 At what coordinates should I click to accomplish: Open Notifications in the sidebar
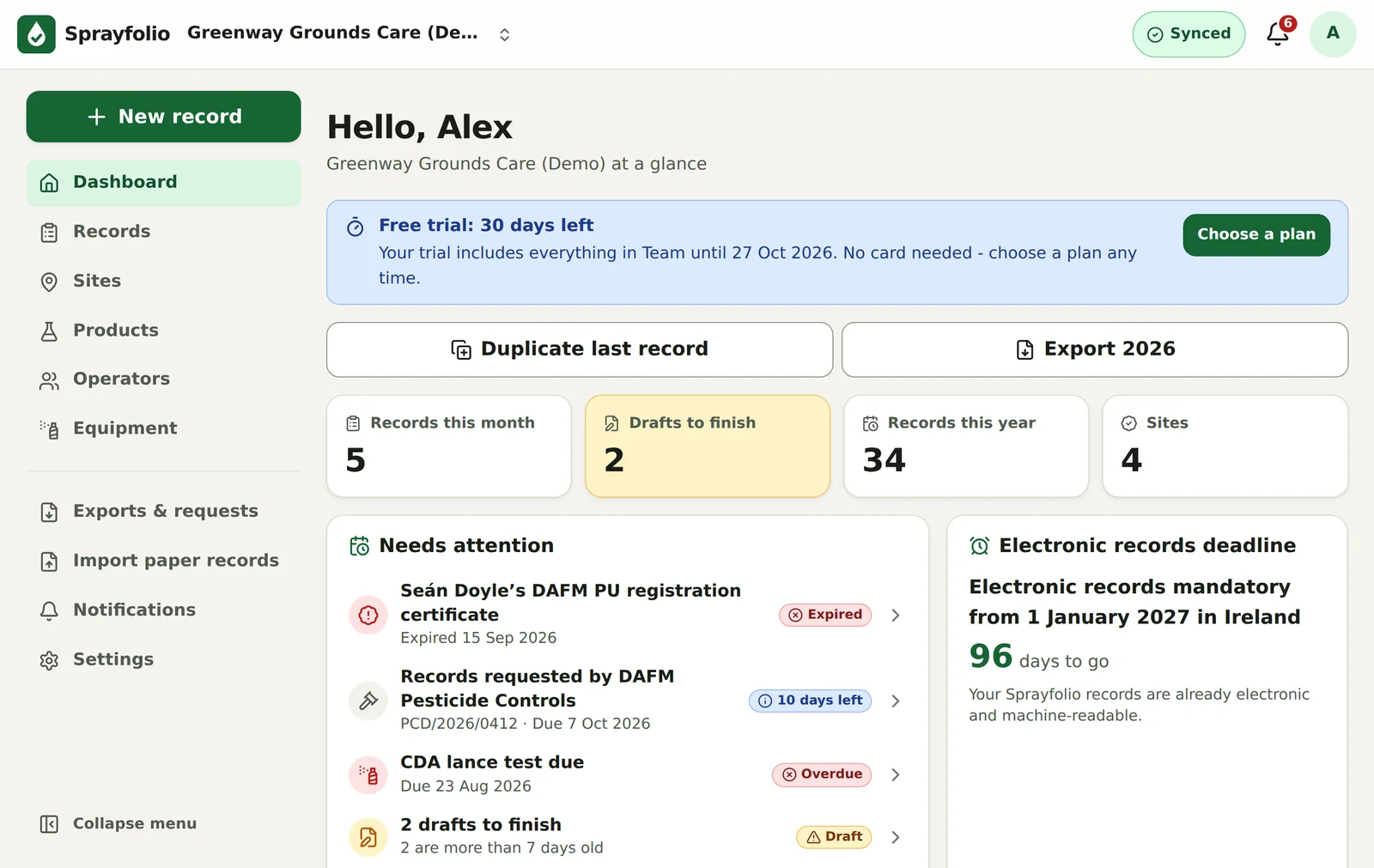click(x=163, y=610)
